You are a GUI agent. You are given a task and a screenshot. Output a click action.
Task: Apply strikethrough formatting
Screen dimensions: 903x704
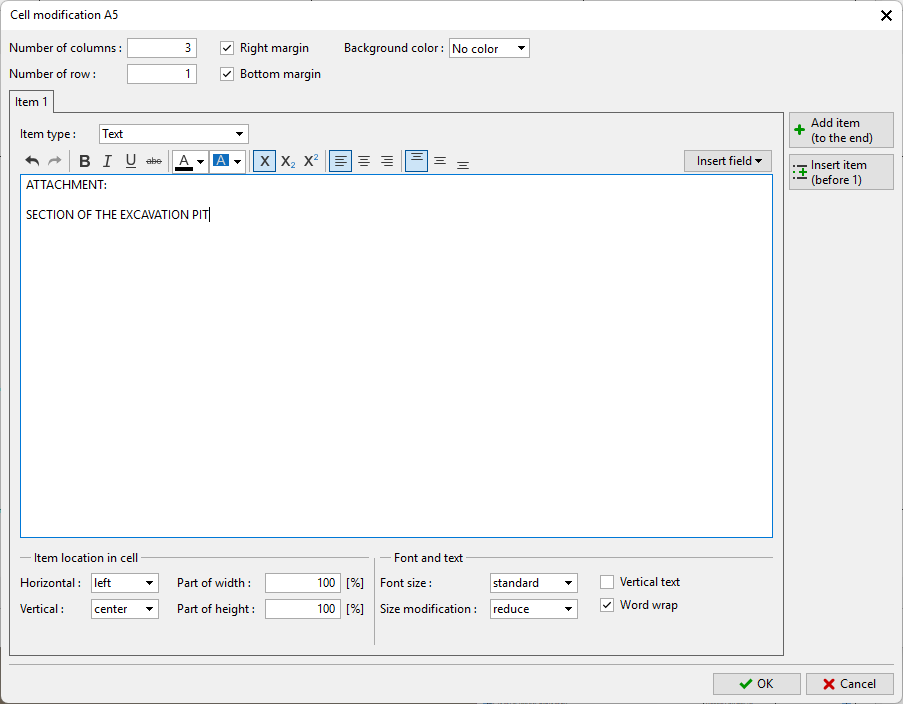click(154, 161)
